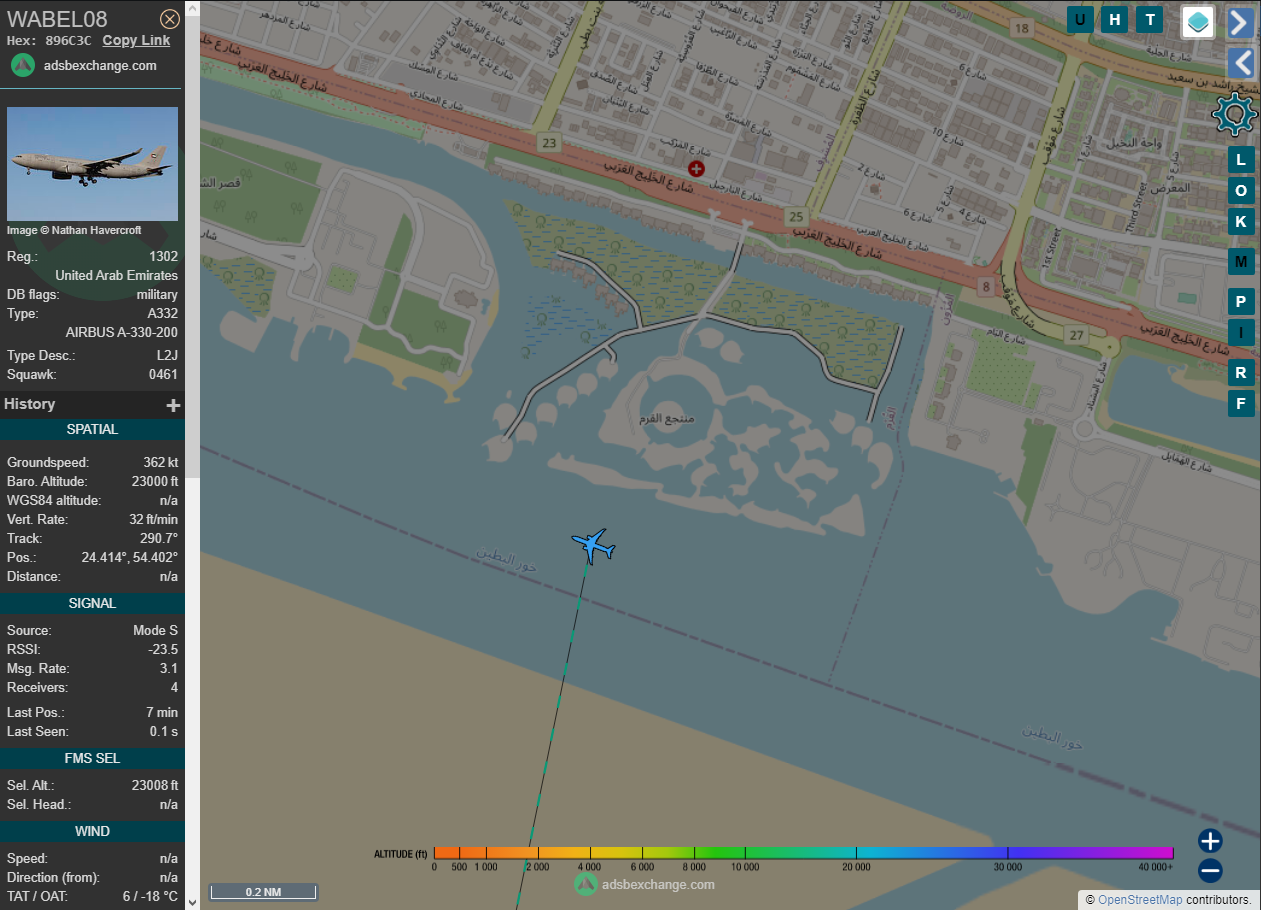Click the WABEL08 callsign title
This screenshot has height=910, width=1261.
pos(57,18)
